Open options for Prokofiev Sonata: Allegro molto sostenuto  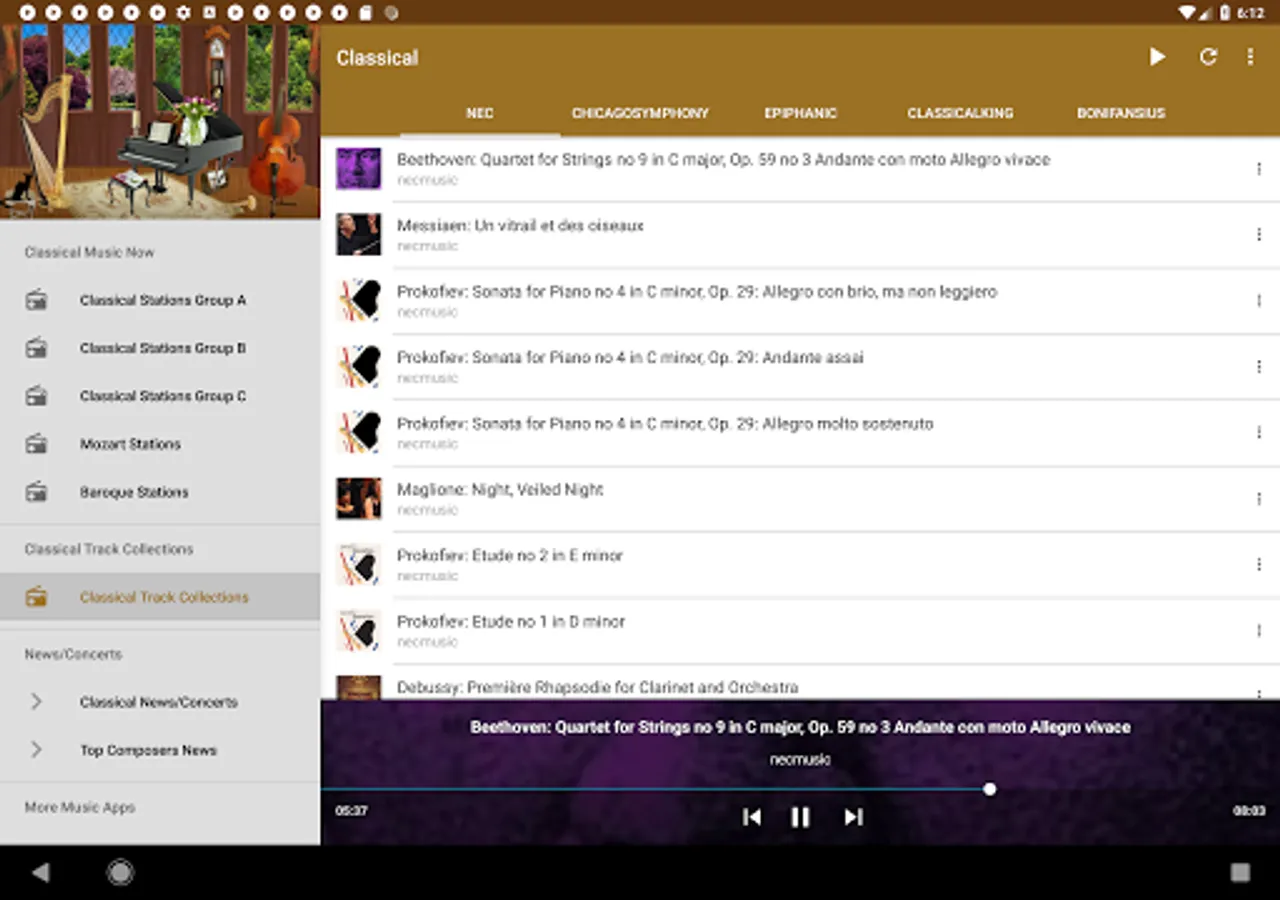[1258, 433]
